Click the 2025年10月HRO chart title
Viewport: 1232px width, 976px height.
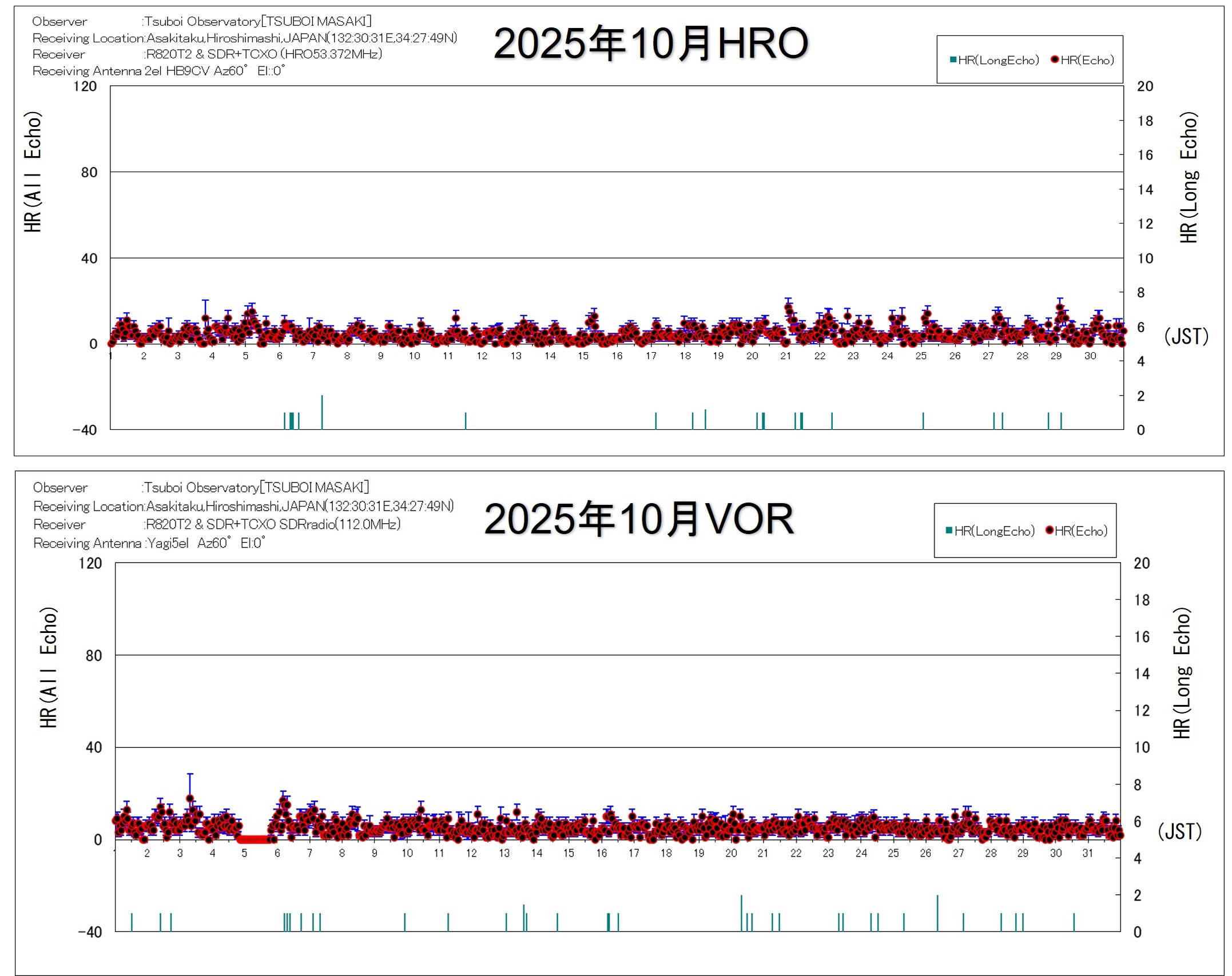(x=650, y=43)
